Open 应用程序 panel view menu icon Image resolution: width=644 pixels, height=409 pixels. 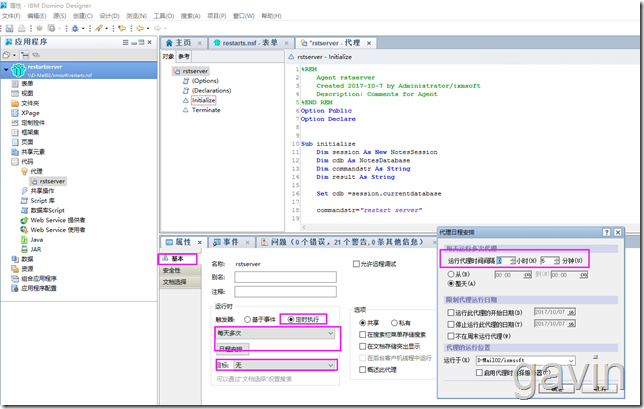click(x=126, y=42)
